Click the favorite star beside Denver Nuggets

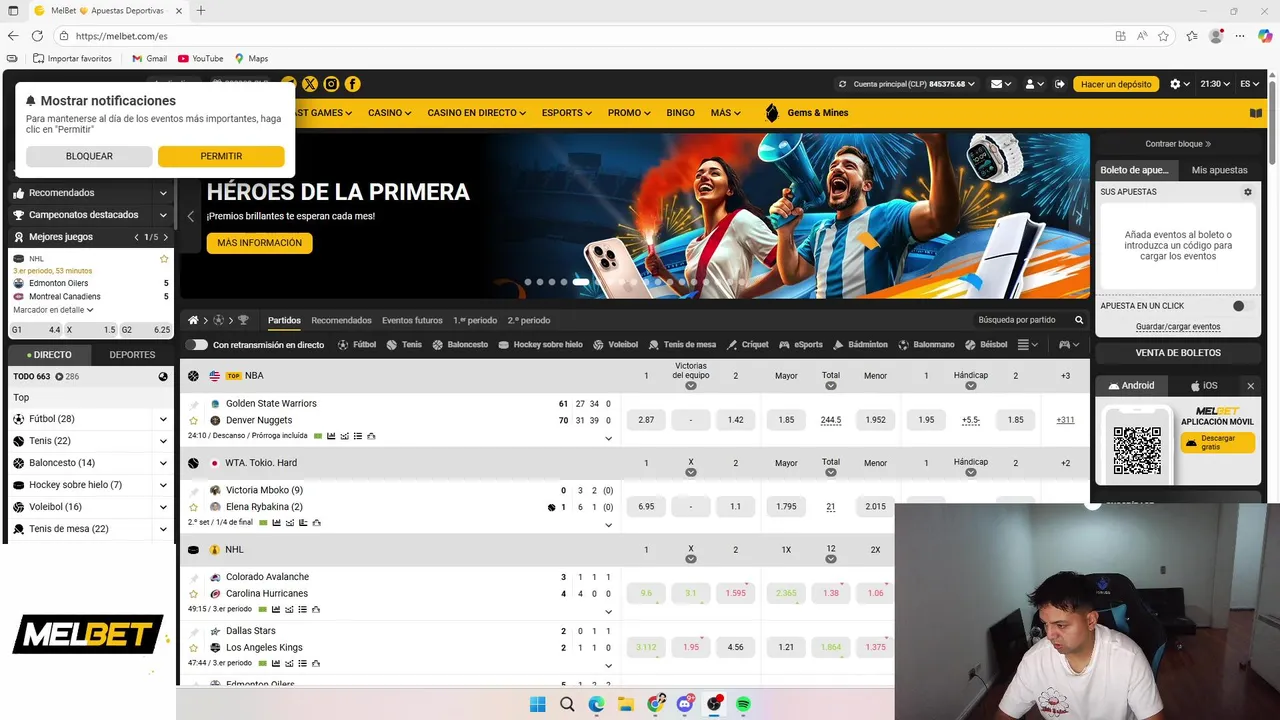(x=194, y=420)
